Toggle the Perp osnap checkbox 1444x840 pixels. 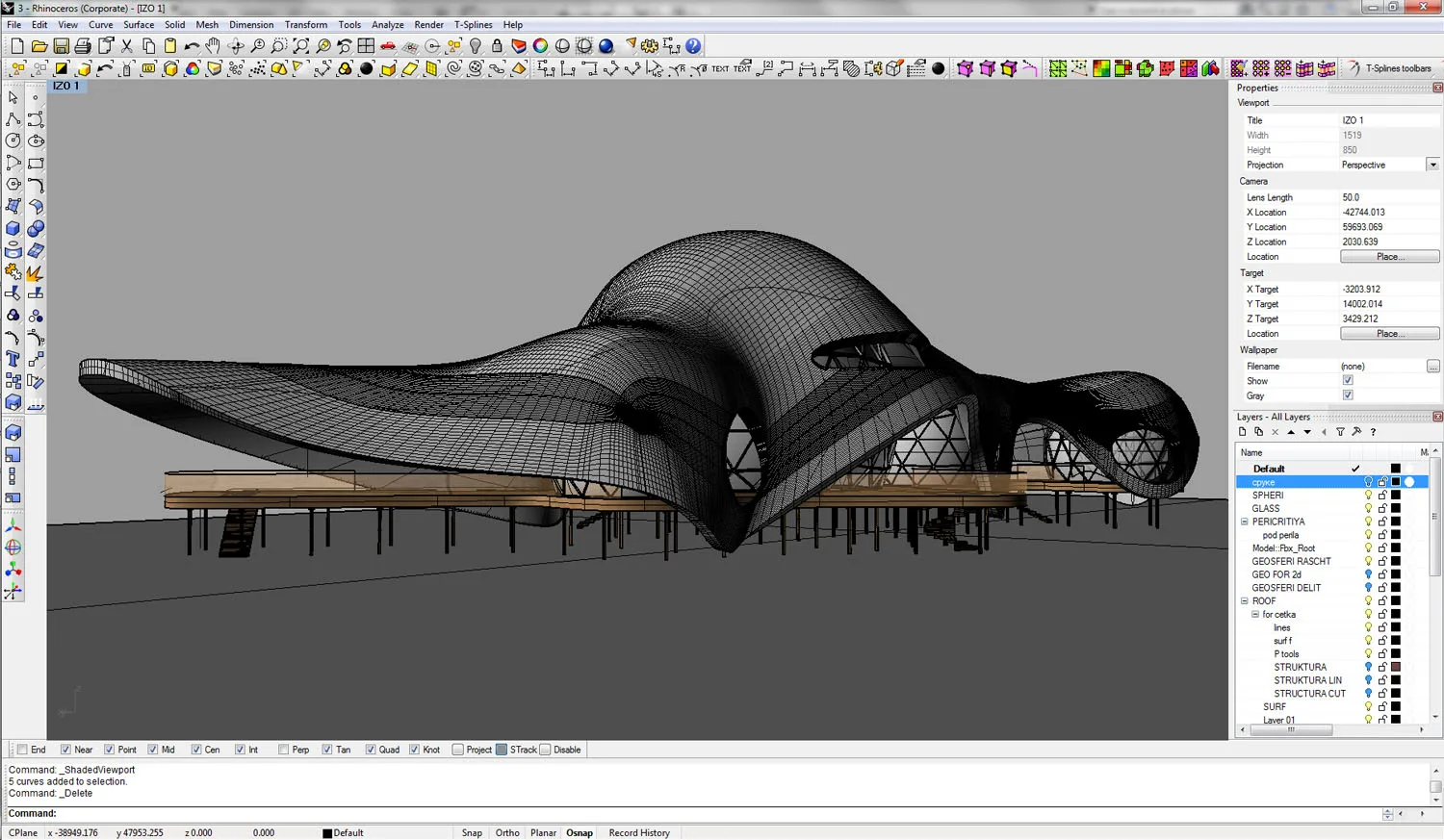[x=284, y=750]
